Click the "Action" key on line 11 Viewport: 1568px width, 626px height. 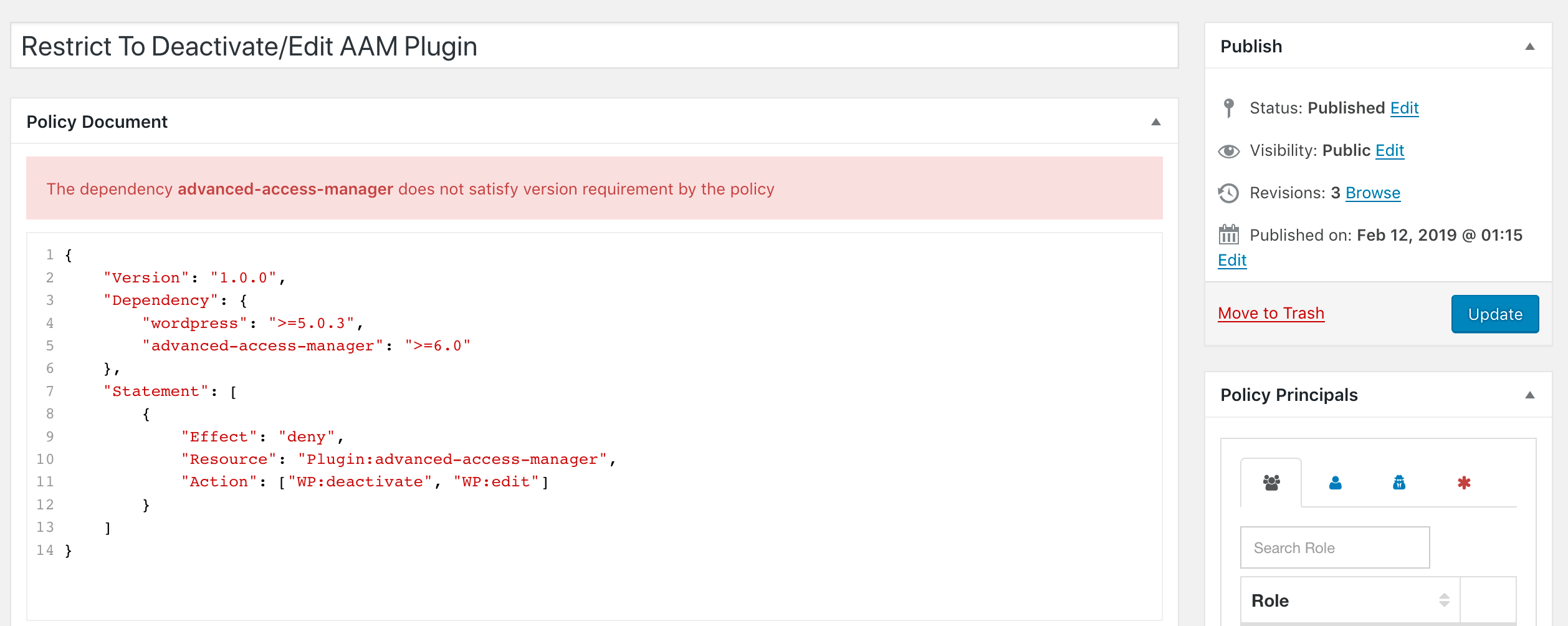[x=219, y=482]
